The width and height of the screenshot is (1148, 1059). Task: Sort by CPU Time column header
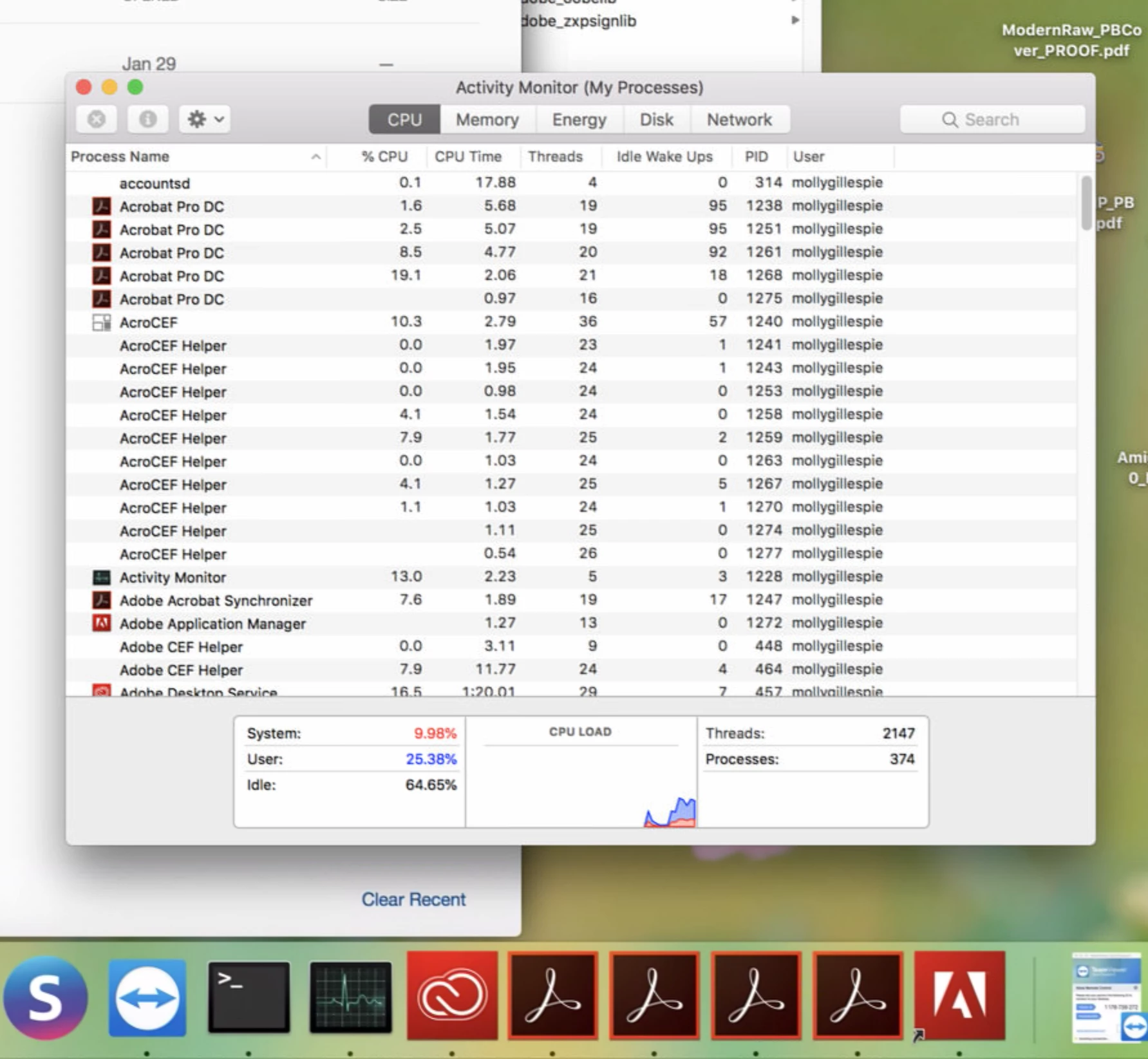468,156
